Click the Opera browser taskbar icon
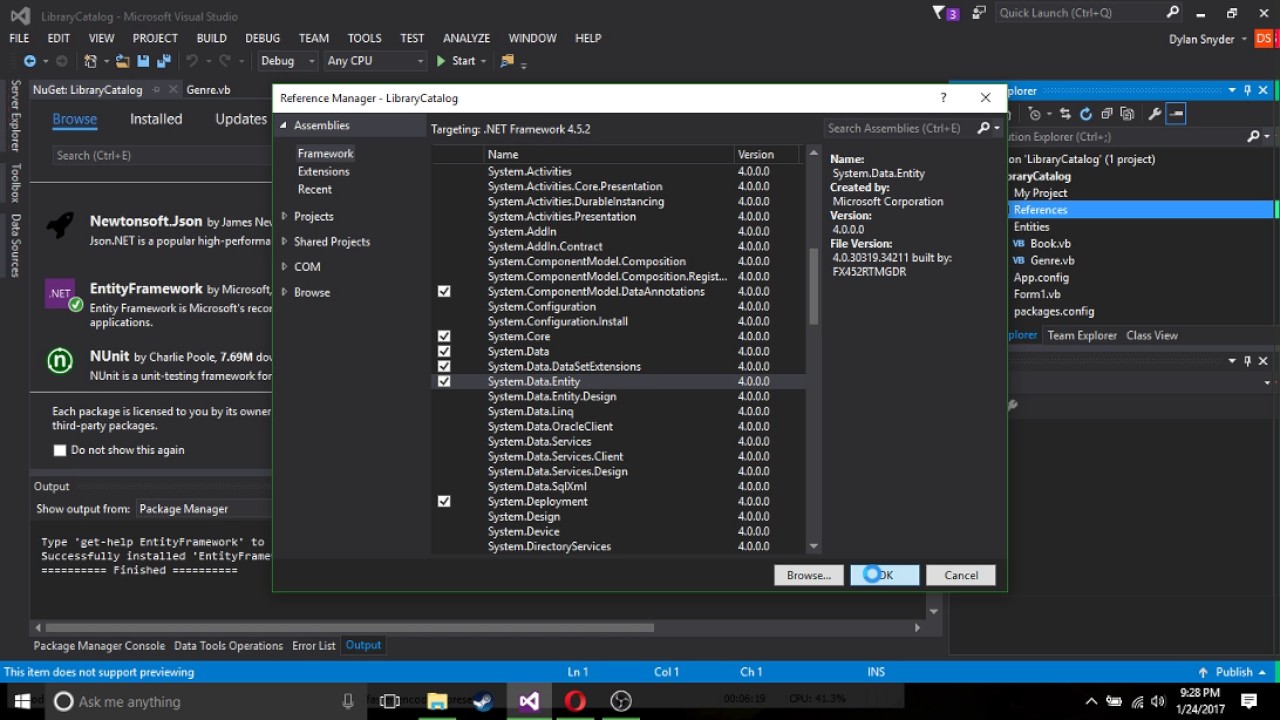Screen dimensions: 1280x720 tap(575, 701)
